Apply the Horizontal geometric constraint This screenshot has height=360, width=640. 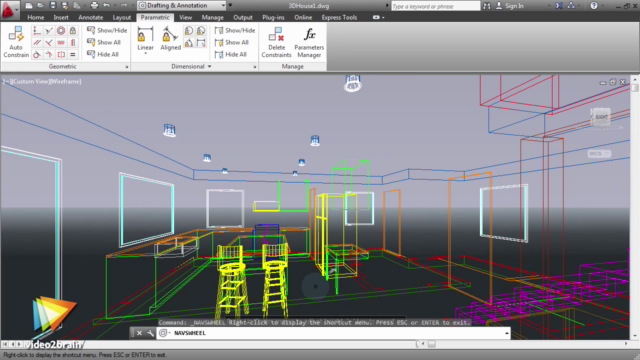pos(61,42)
